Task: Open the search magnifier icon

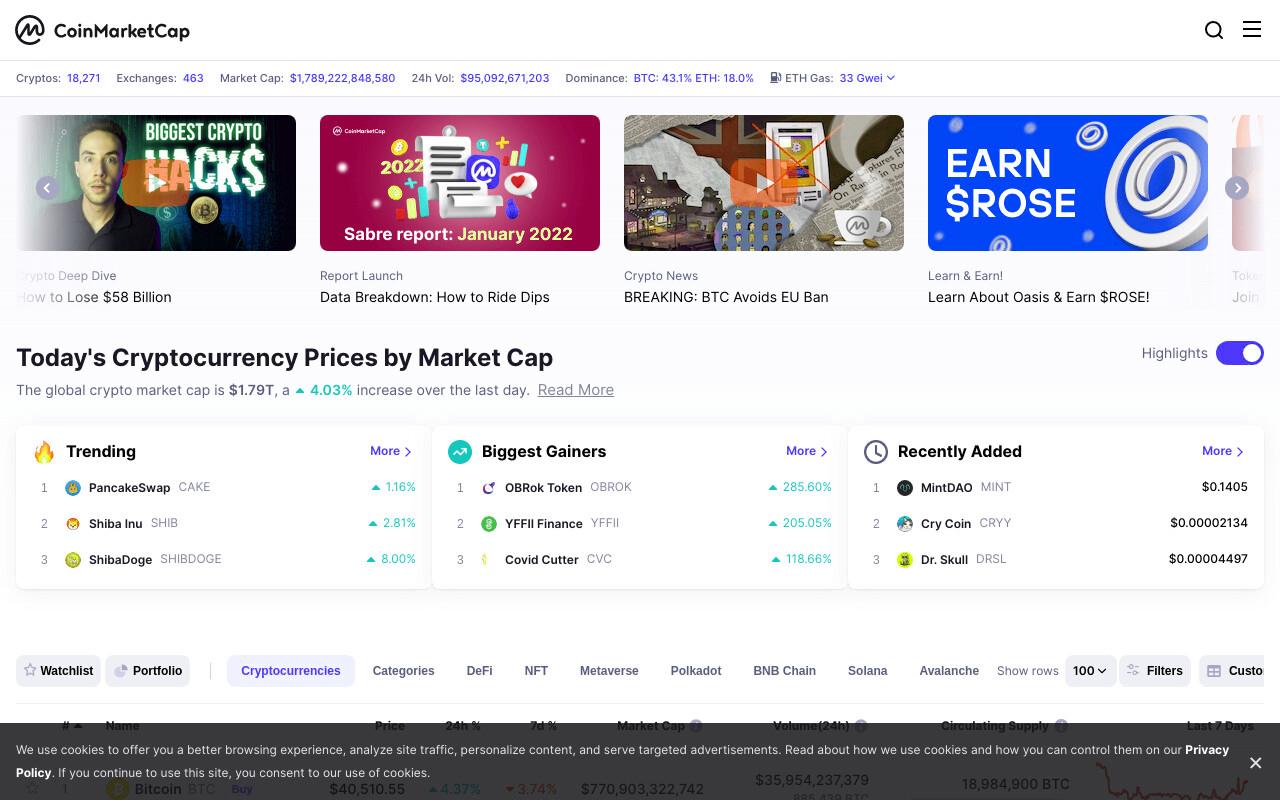Action: coord(1214,30)
